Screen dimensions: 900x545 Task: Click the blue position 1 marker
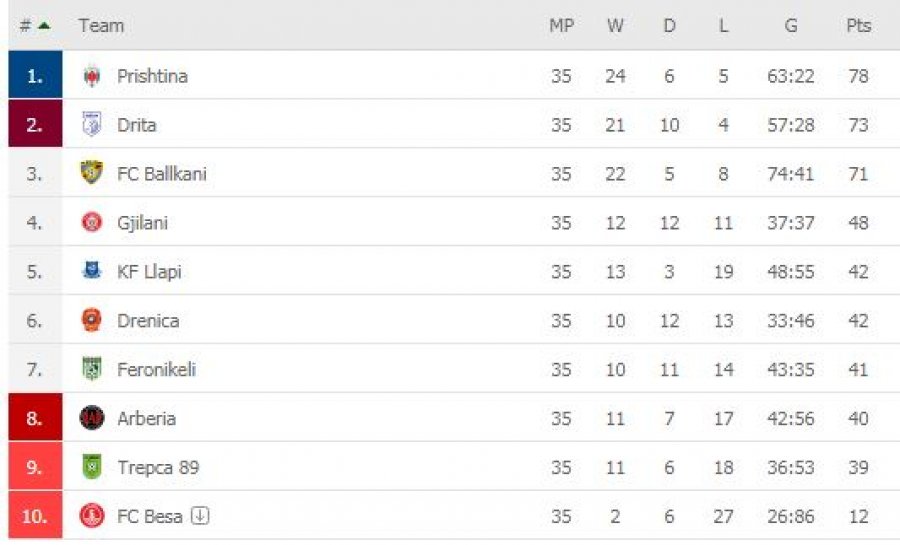[x=35, y=75]
